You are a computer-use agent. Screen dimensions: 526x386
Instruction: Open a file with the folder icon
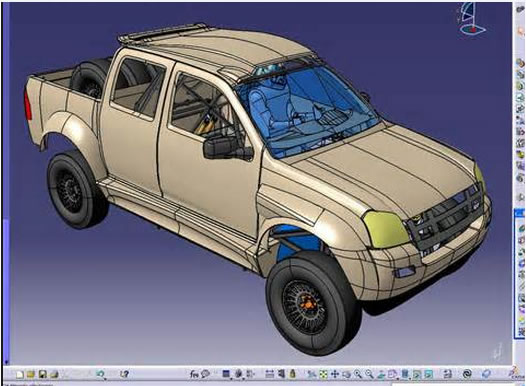click(x=31, y=374)
